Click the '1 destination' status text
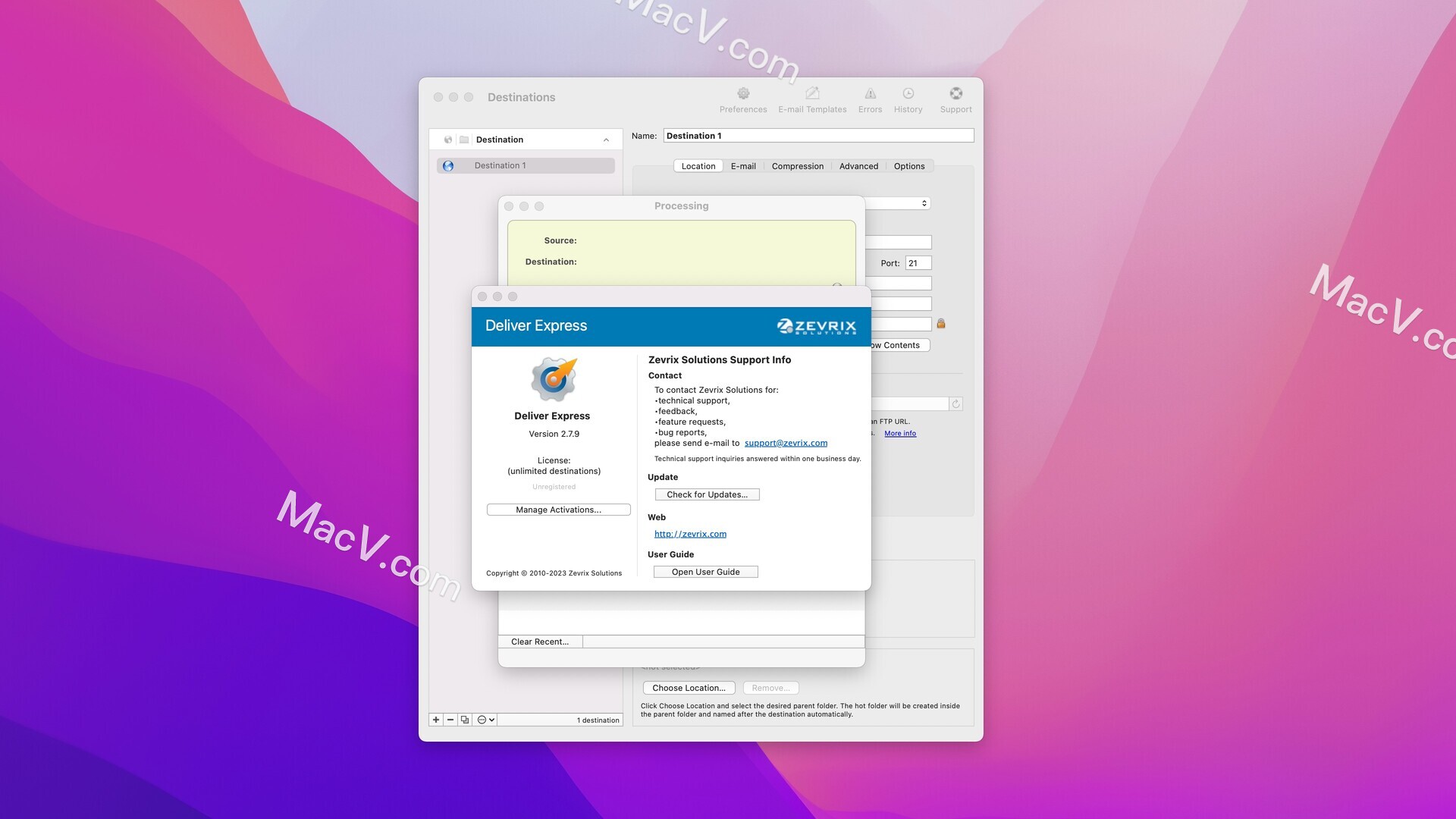This screenshot has width=1456, height=819. (x=598, y=720)
